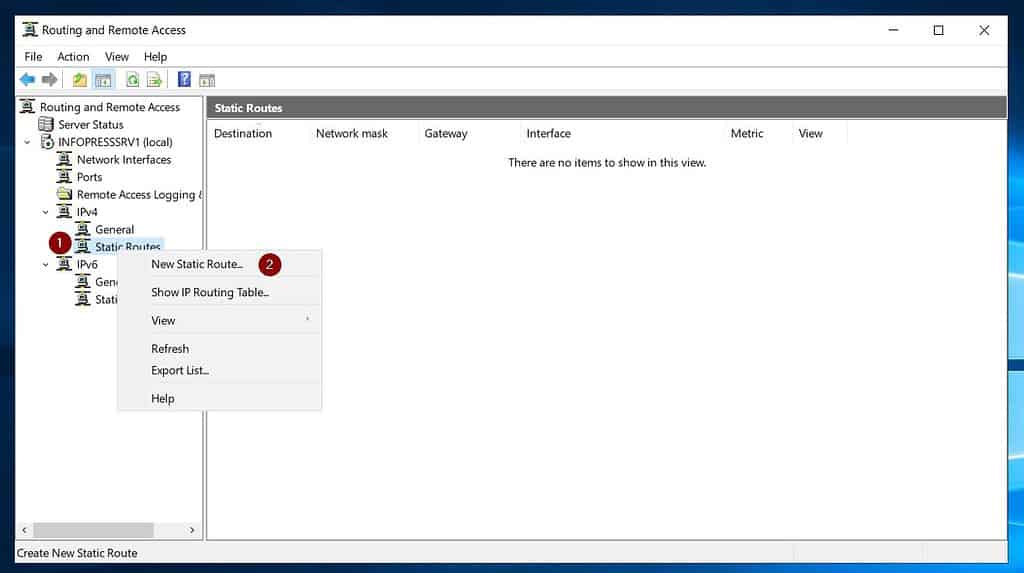This screenshot has width=1024, height=573.
Task: Open the Help toolbar icon with question mark
Action: coord(184,80)
